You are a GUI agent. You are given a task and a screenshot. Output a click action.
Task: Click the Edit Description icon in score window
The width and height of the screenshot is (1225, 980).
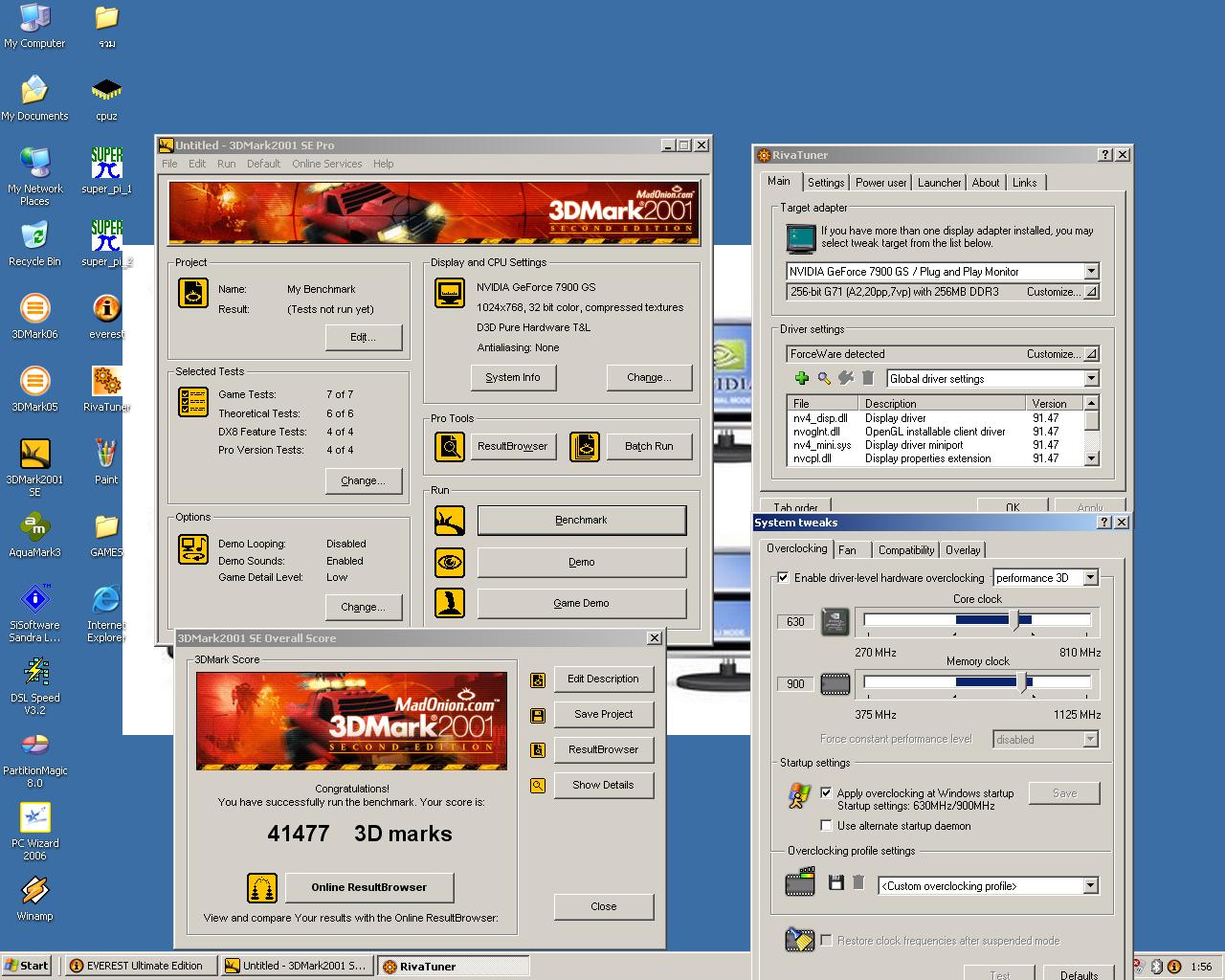point(538,679)
